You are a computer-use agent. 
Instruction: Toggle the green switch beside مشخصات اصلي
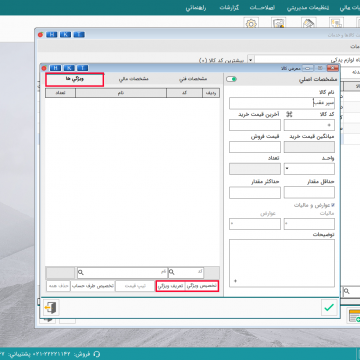[231, 79]
